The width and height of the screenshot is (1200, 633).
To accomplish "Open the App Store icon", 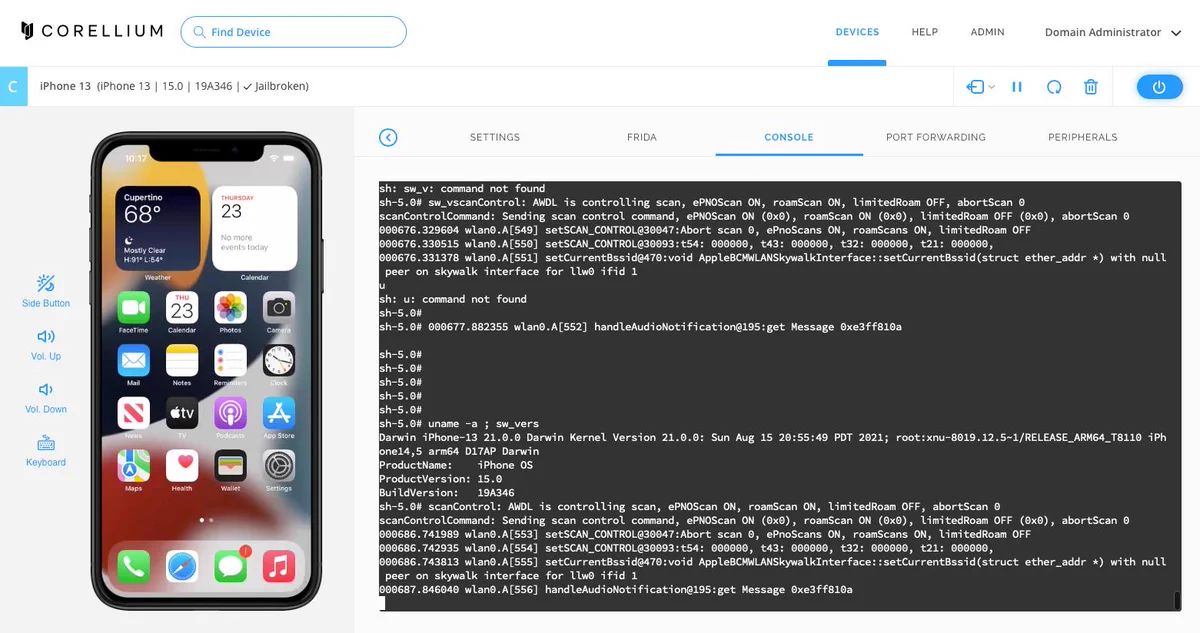I will (279, 413).
